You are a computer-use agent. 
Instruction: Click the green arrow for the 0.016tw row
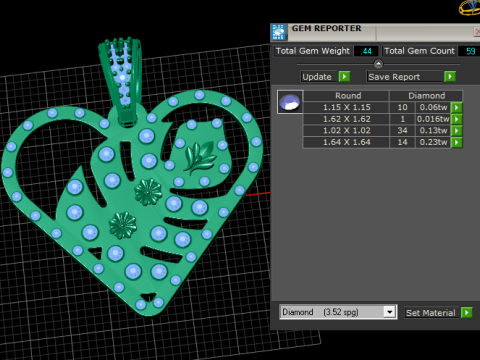click(x=457, y=119)
